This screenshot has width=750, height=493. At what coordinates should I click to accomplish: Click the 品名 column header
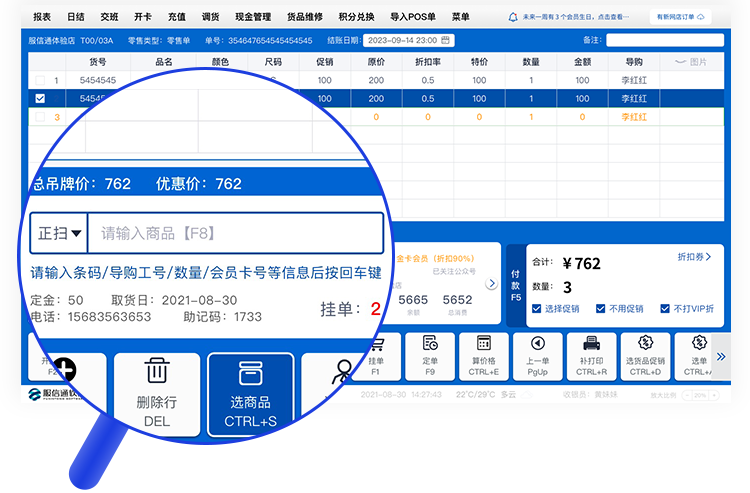[164, 62]
